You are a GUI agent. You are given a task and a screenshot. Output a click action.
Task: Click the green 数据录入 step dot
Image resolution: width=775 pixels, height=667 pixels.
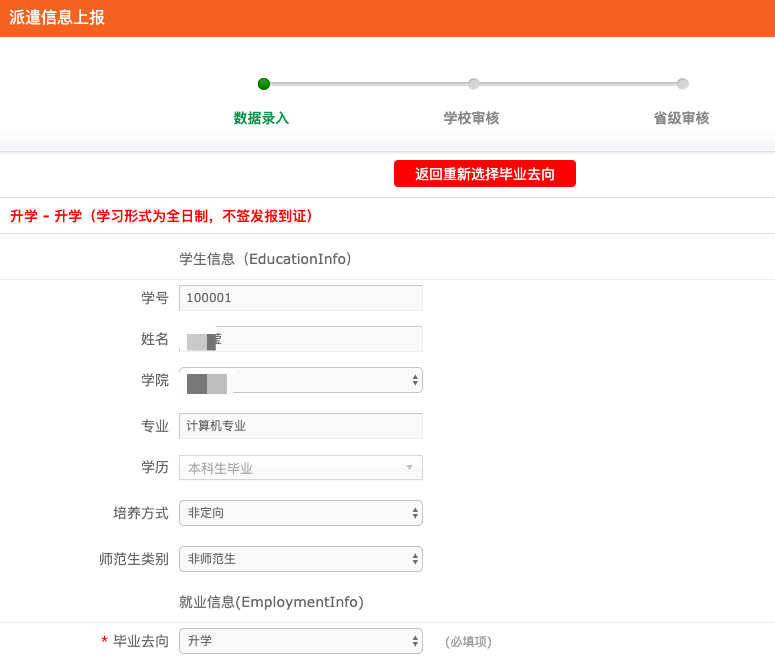[264, 84]
